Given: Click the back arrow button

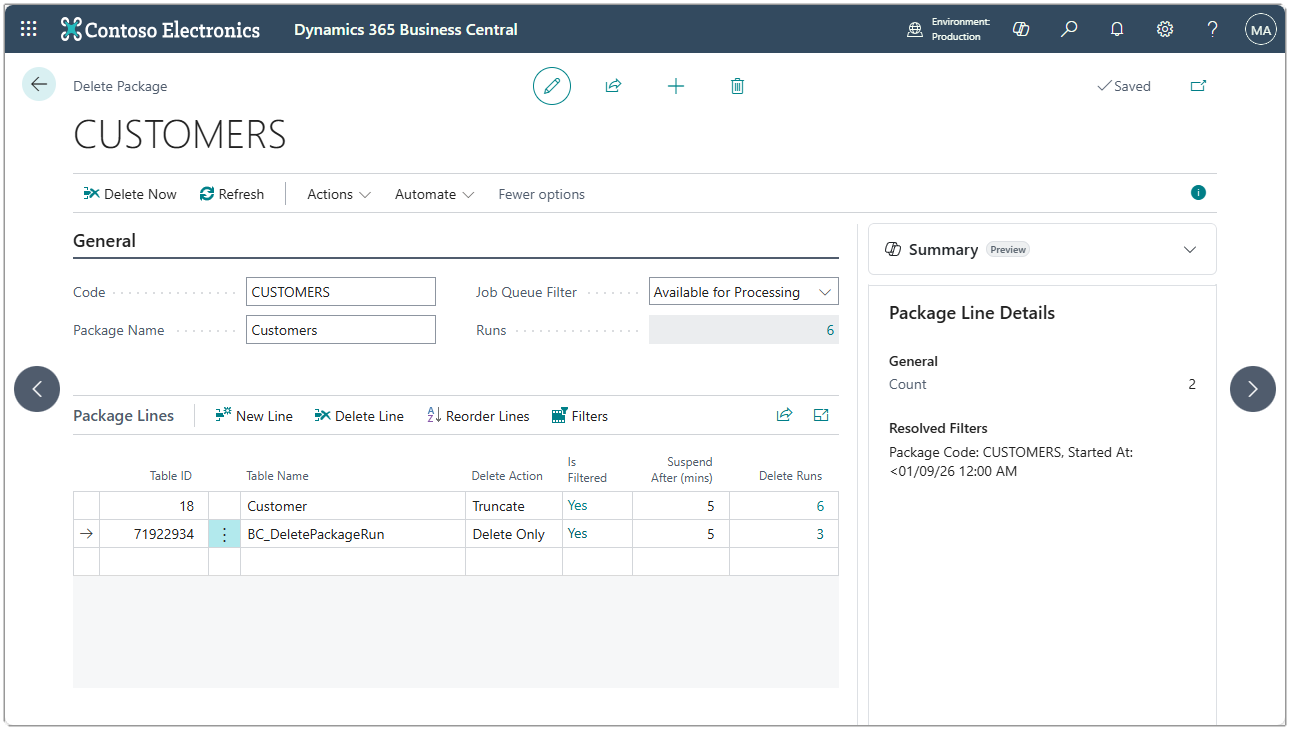Looking at the screenshot, I should pyautogui.click(x=39, y=84).
